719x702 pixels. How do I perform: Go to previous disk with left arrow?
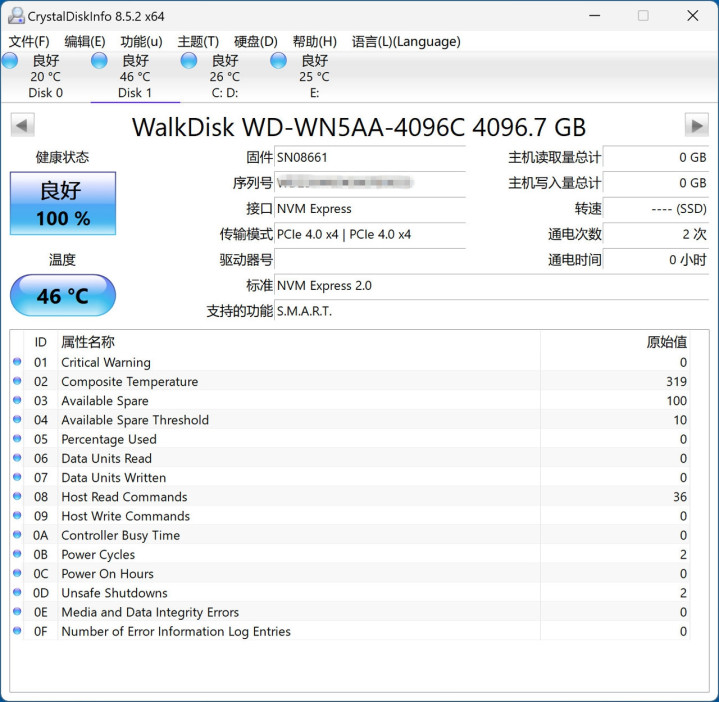click(x=22, y=125)
